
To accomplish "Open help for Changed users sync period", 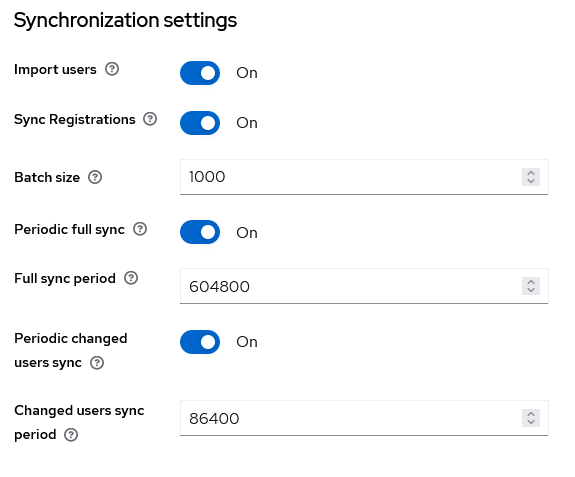I will (71, 434).
